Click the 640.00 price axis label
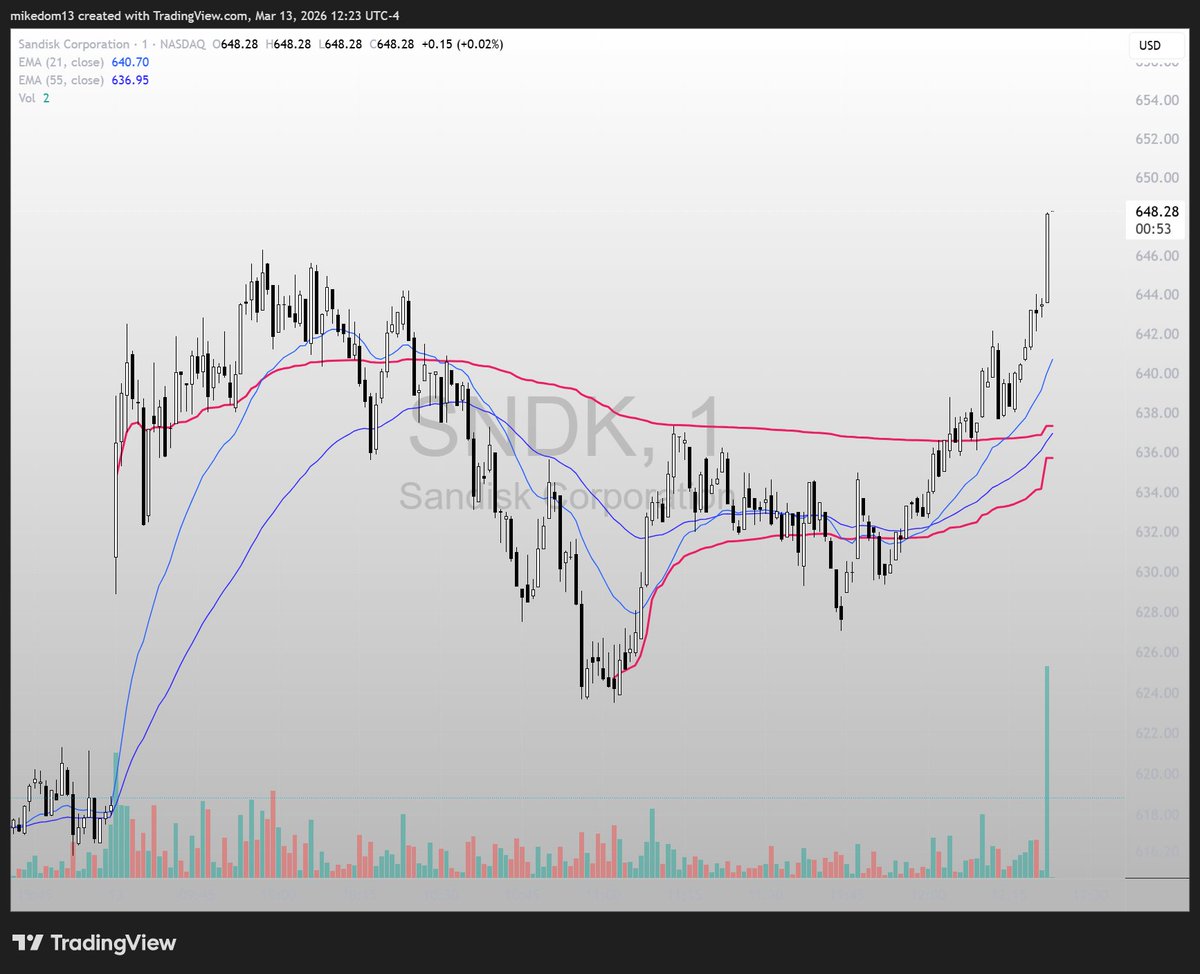Image resolution: width=1200 pixels, height=974 pixels. [1156, 374]
